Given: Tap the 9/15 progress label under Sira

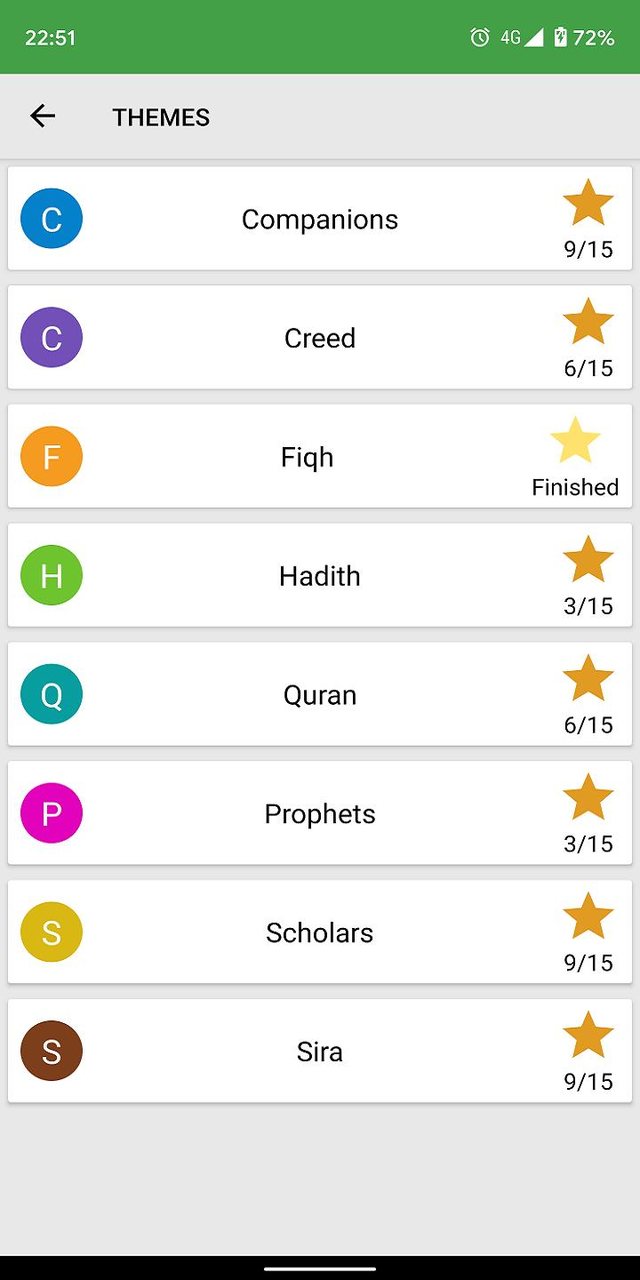Looking at the screenshot, I should click(x=589, y=1081).
